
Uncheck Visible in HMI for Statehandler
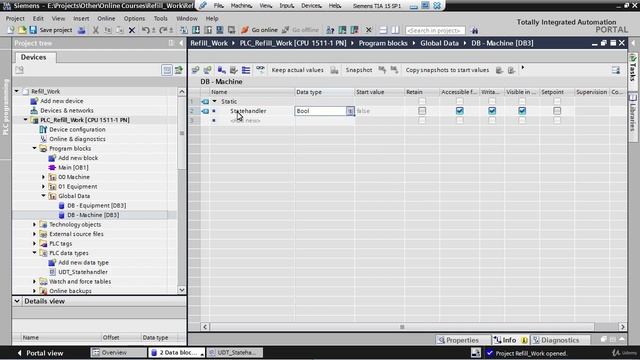coord(522,111)
